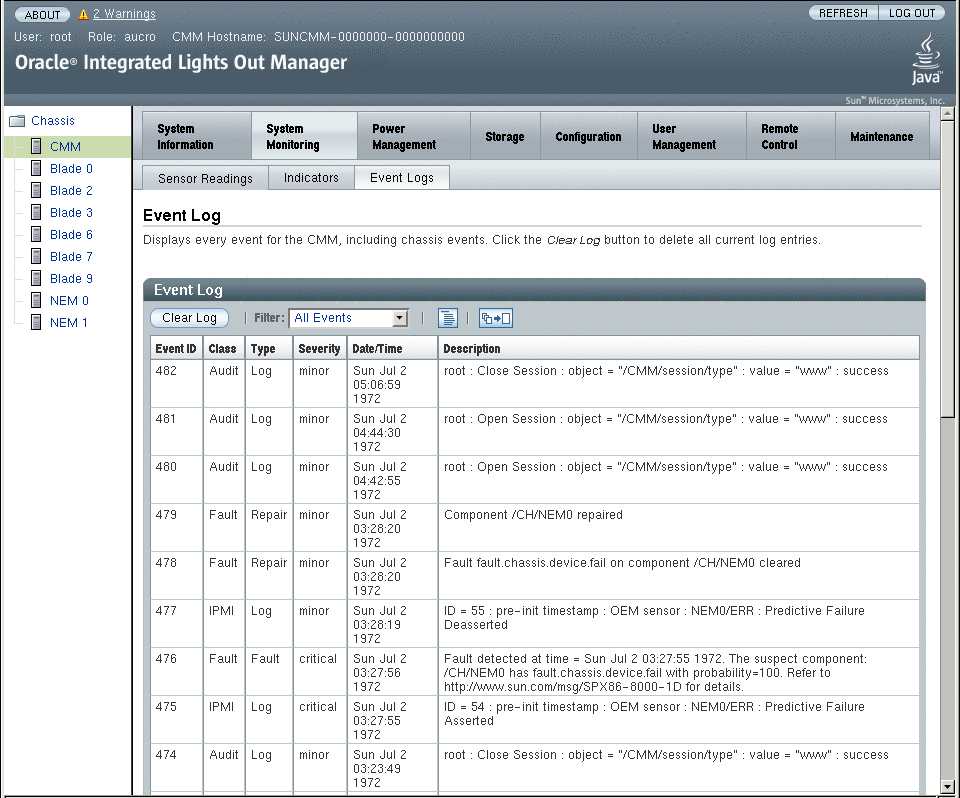This screenshot has width=960, height=798.
Task: Click the Blade 3 server icon
Action: click(36, 213)
